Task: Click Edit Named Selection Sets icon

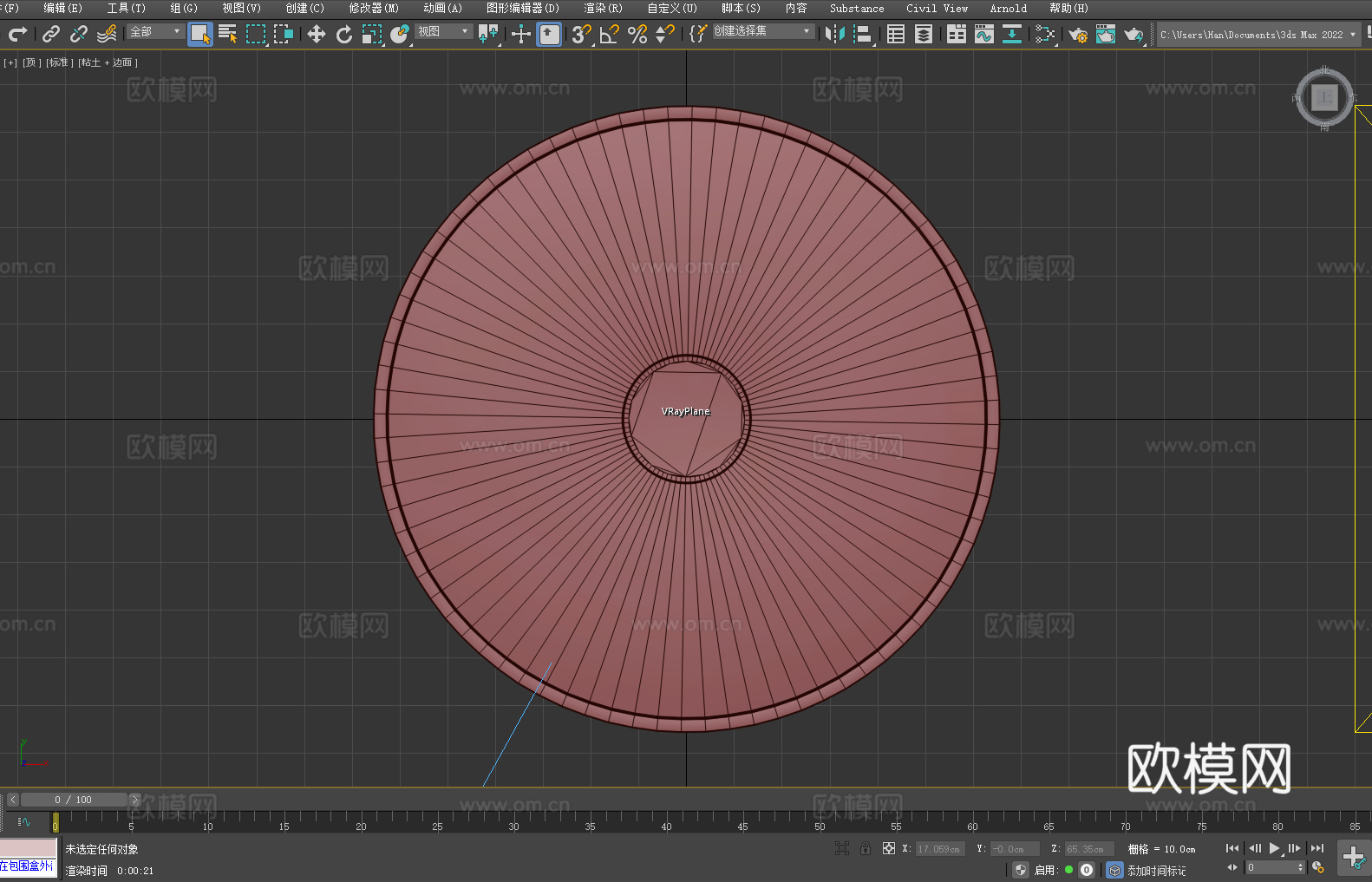Action: (698, 34)
